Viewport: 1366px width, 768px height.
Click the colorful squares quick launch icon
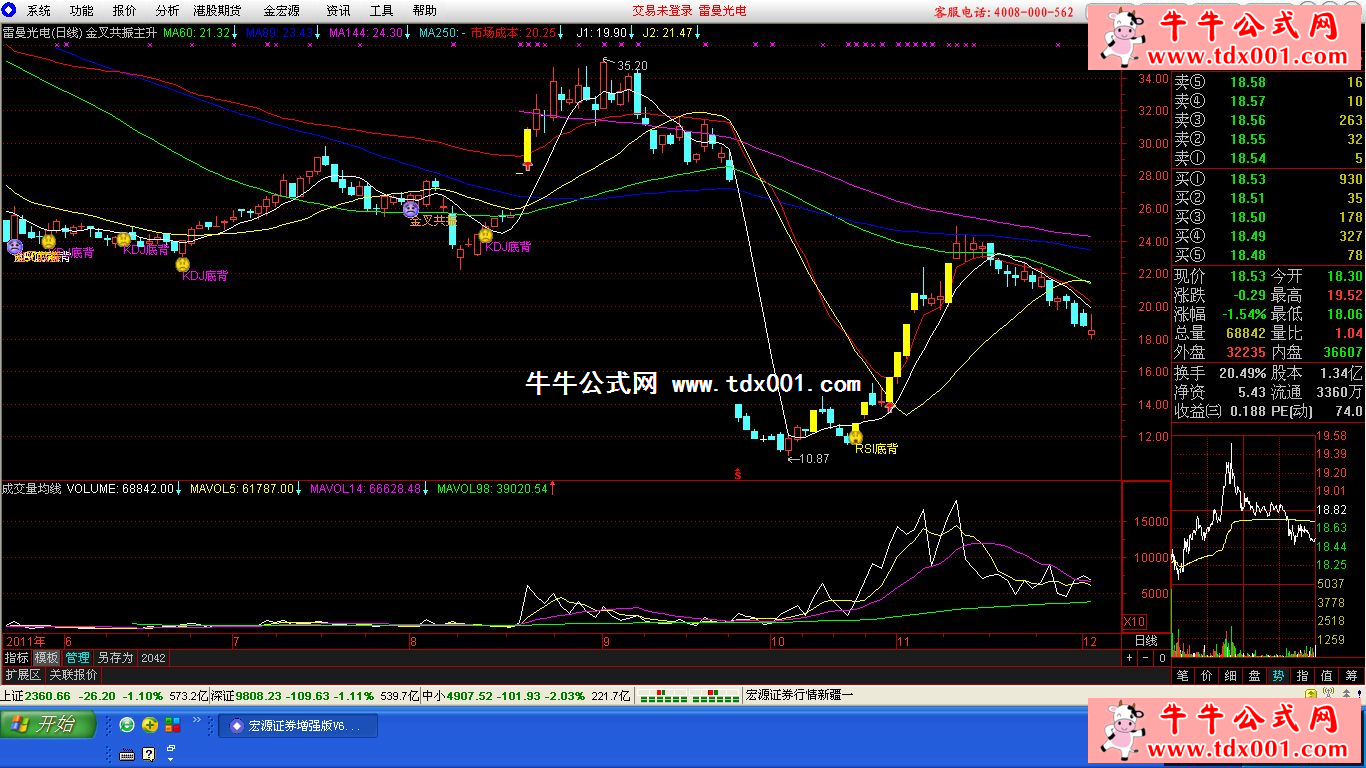[172, 725]
